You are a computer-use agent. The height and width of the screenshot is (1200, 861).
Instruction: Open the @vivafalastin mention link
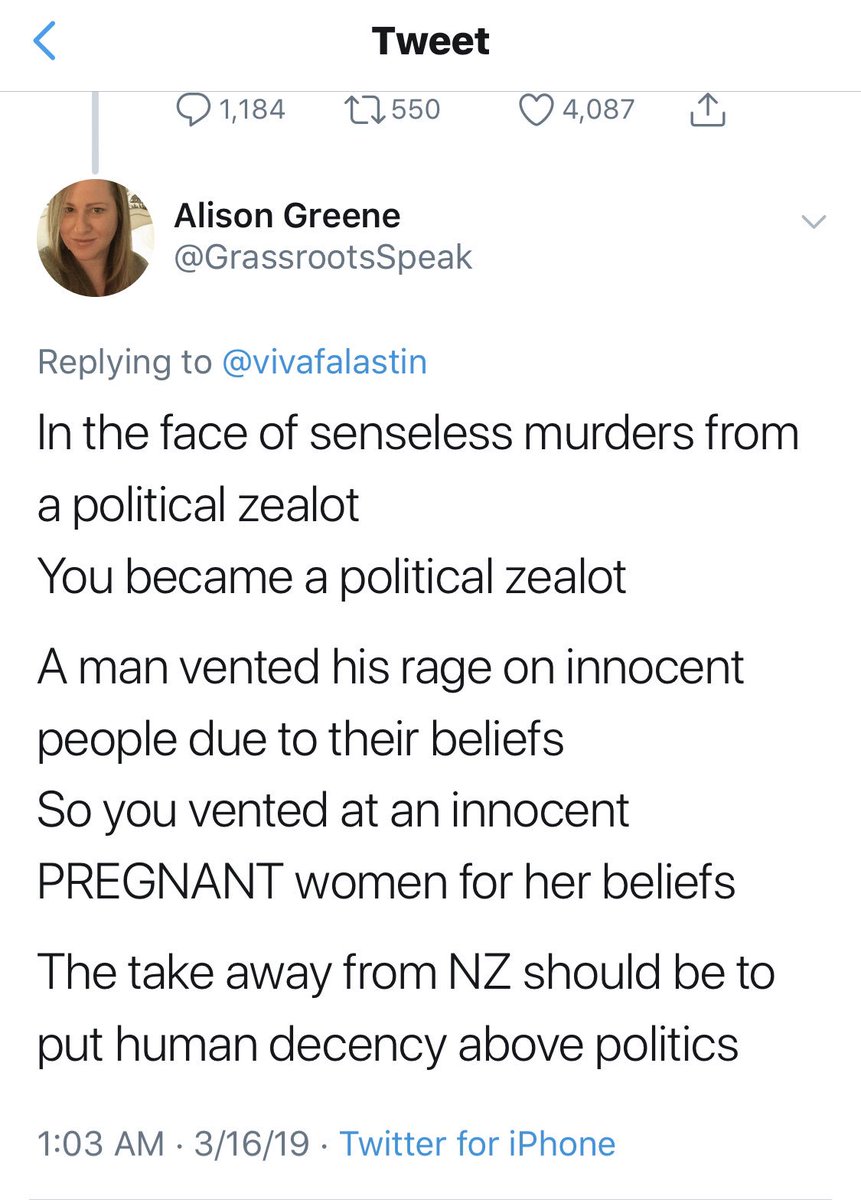pyautogui.click(x=323, y=361)
